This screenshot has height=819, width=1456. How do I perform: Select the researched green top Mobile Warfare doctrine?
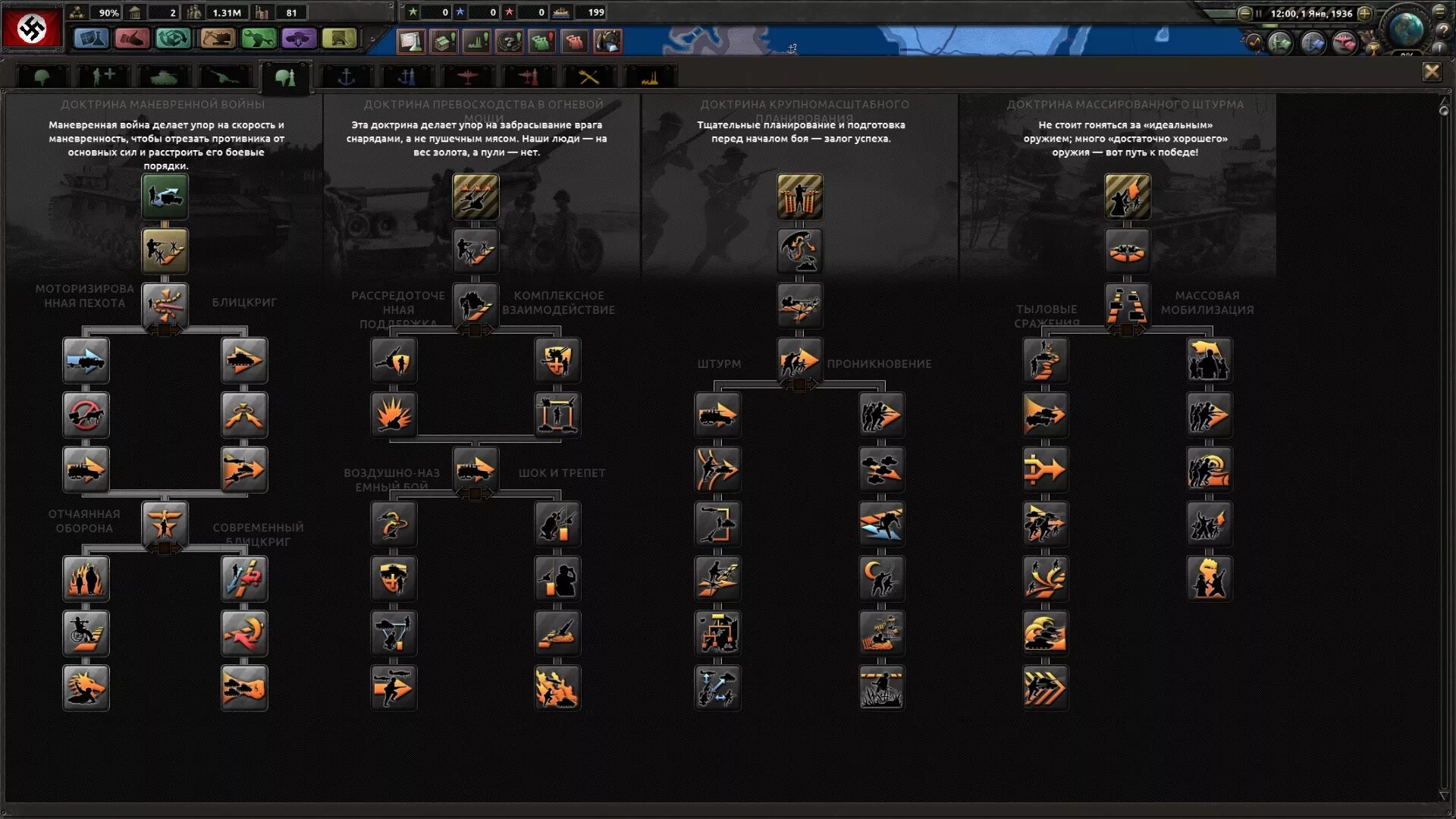click(165, 196)
